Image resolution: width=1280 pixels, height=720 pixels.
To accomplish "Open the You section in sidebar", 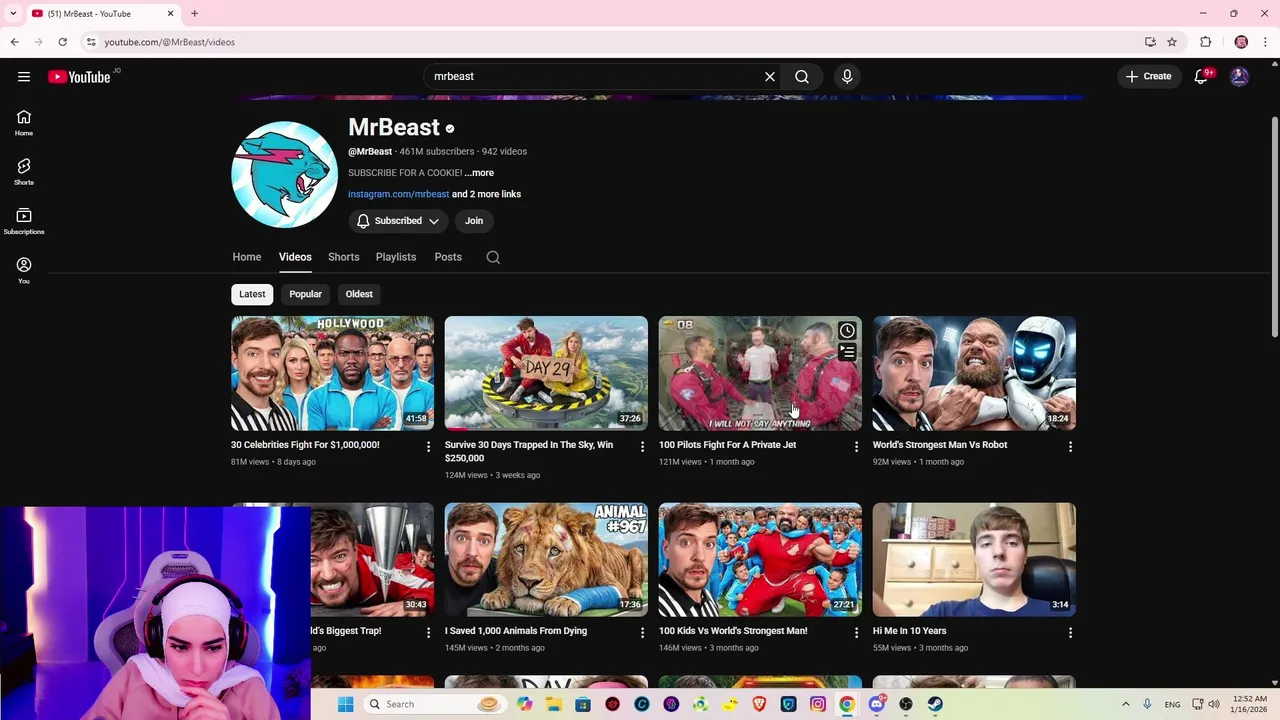I will coord(24,270).
